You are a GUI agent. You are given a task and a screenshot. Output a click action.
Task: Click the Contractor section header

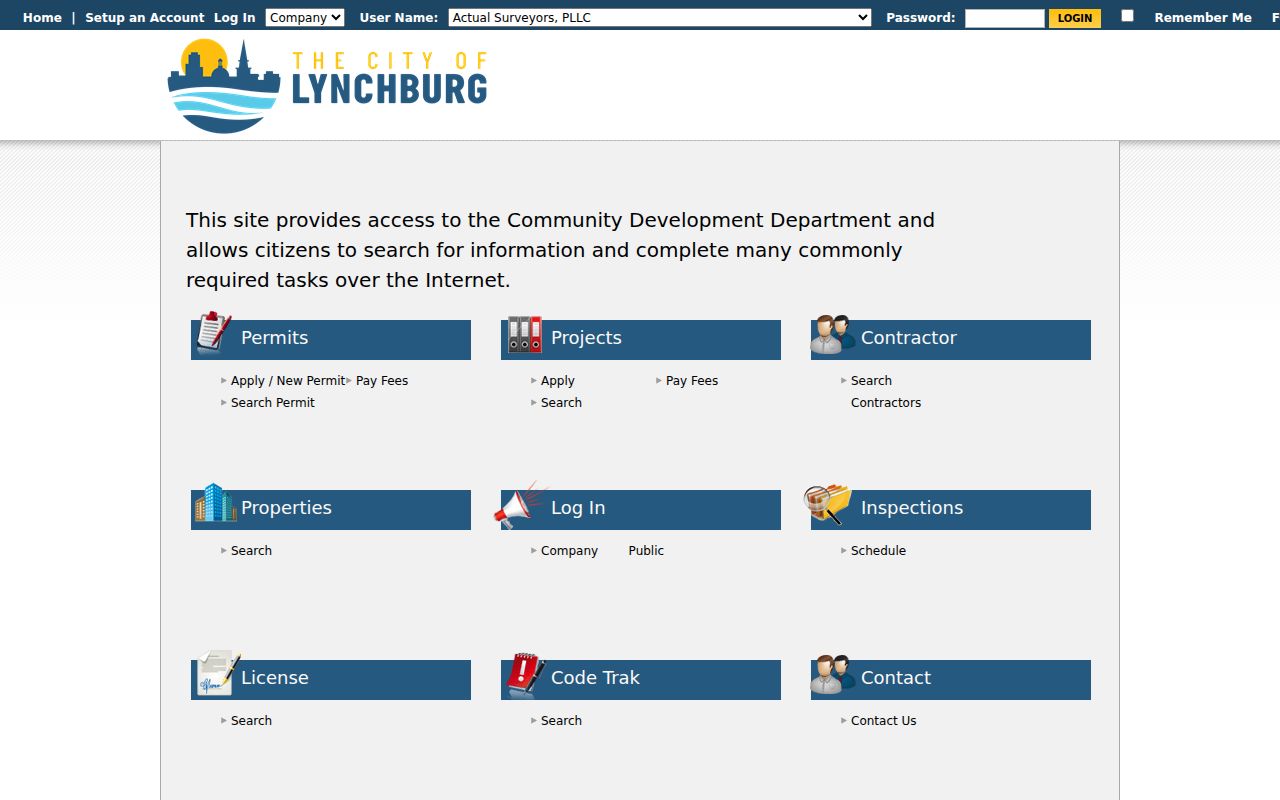(951, 340)
